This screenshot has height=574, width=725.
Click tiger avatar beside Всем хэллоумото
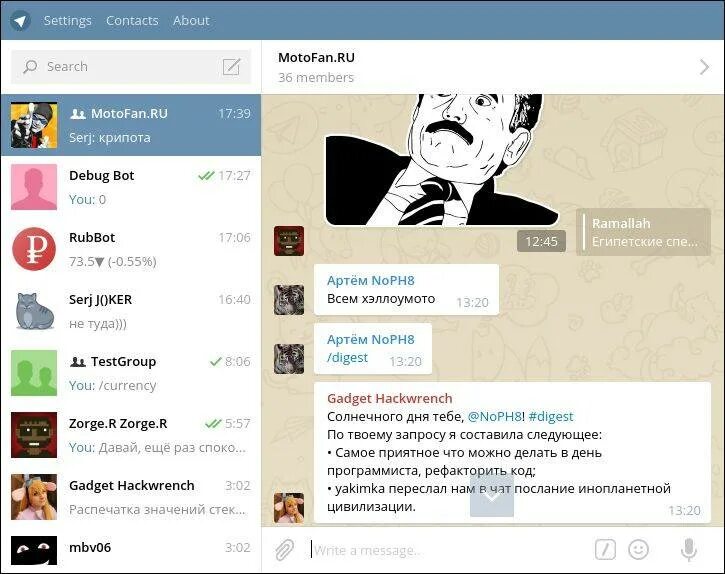pos(289,300)
